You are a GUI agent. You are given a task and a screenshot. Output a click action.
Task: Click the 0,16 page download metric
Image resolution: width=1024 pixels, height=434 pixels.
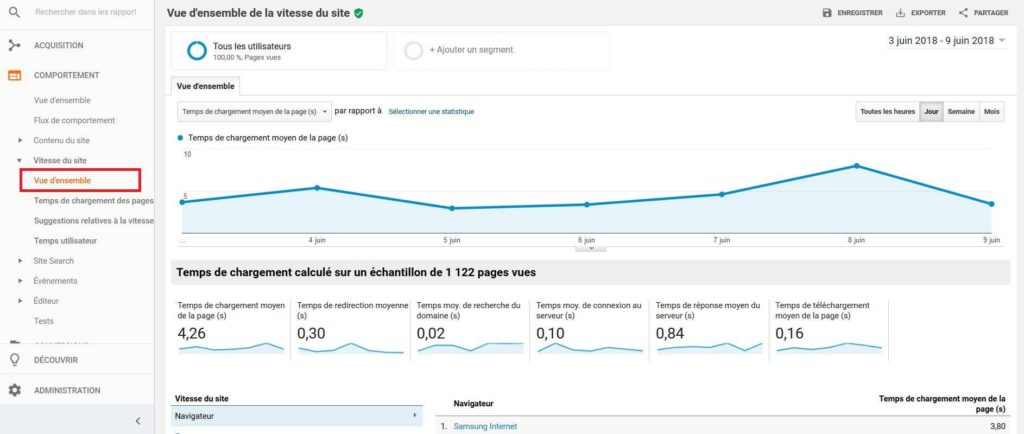[x=790, y=333]
